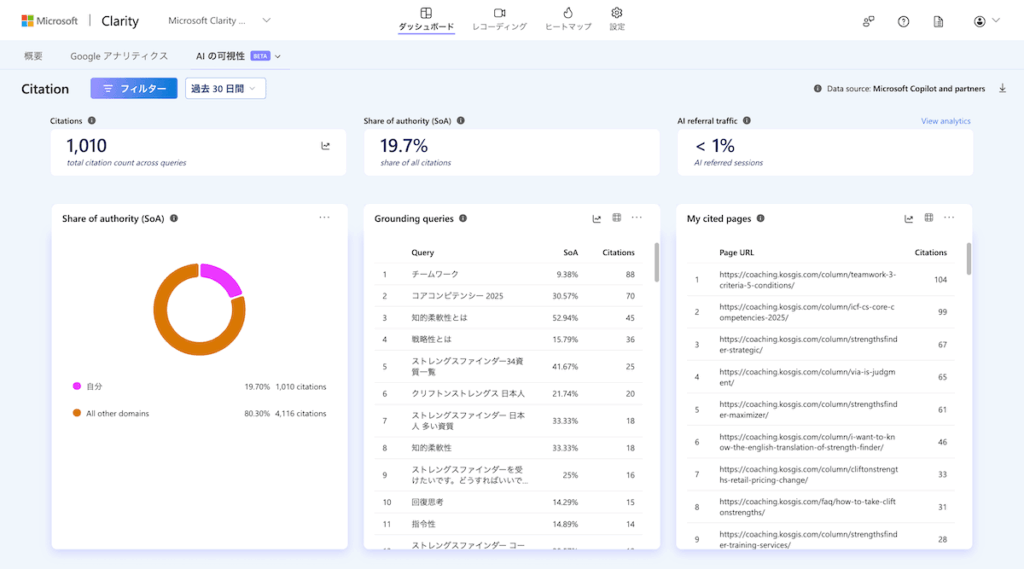1024x569 pixels.
Task: Open the help question mark icon
Action: (903, 22)
